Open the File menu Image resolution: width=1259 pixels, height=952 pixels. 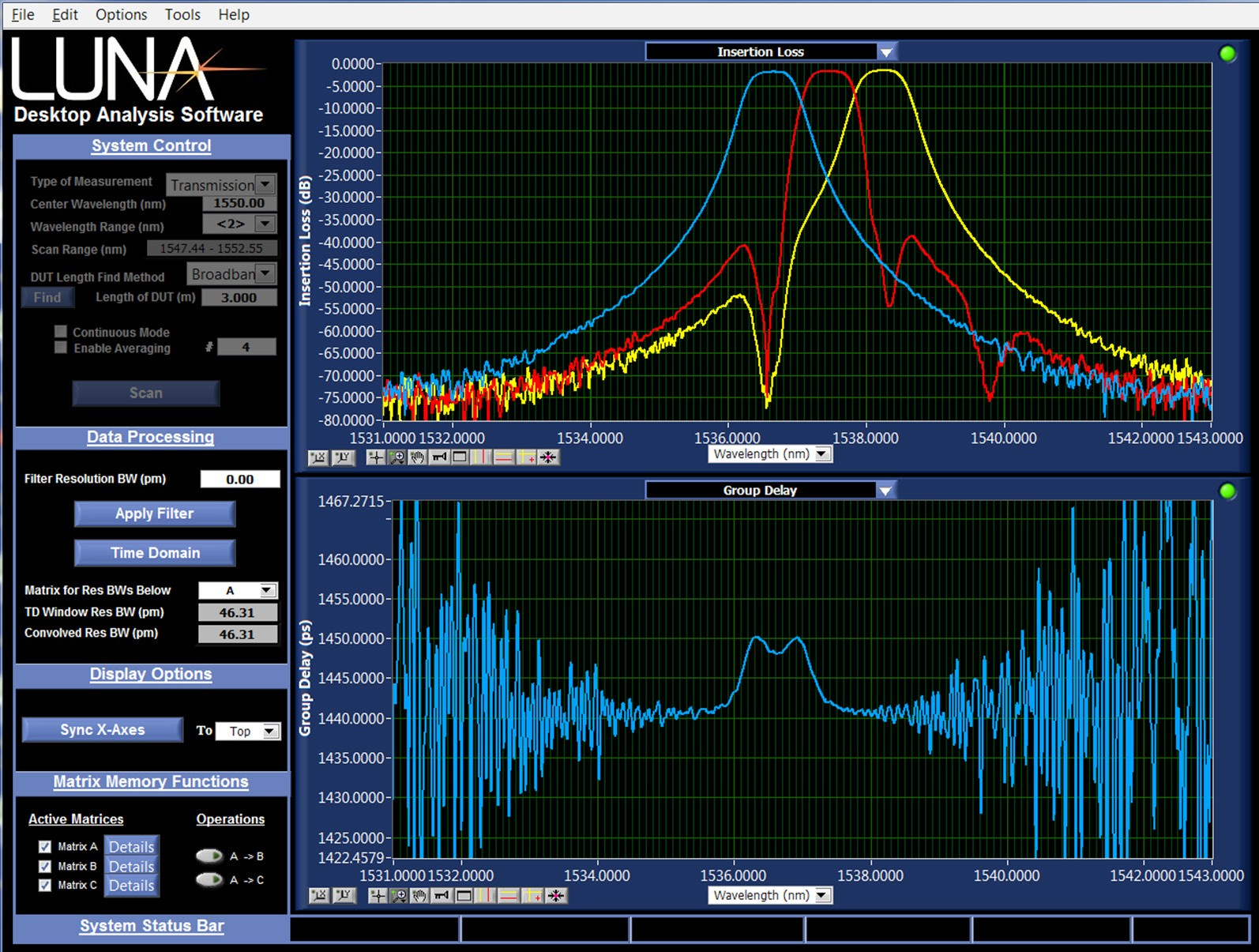click(x=23, y=14)
